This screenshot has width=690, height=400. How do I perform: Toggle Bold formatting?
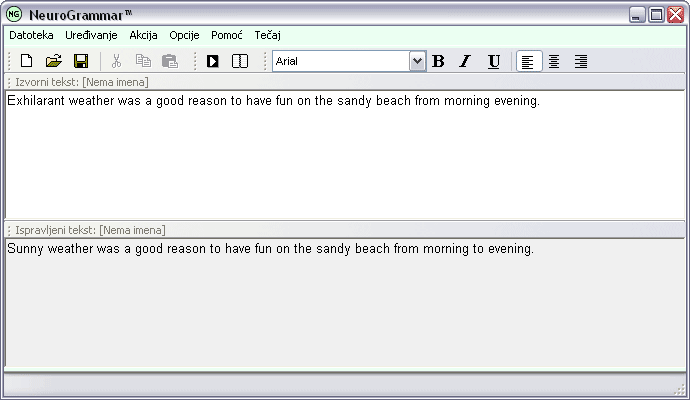pos(438,61)
